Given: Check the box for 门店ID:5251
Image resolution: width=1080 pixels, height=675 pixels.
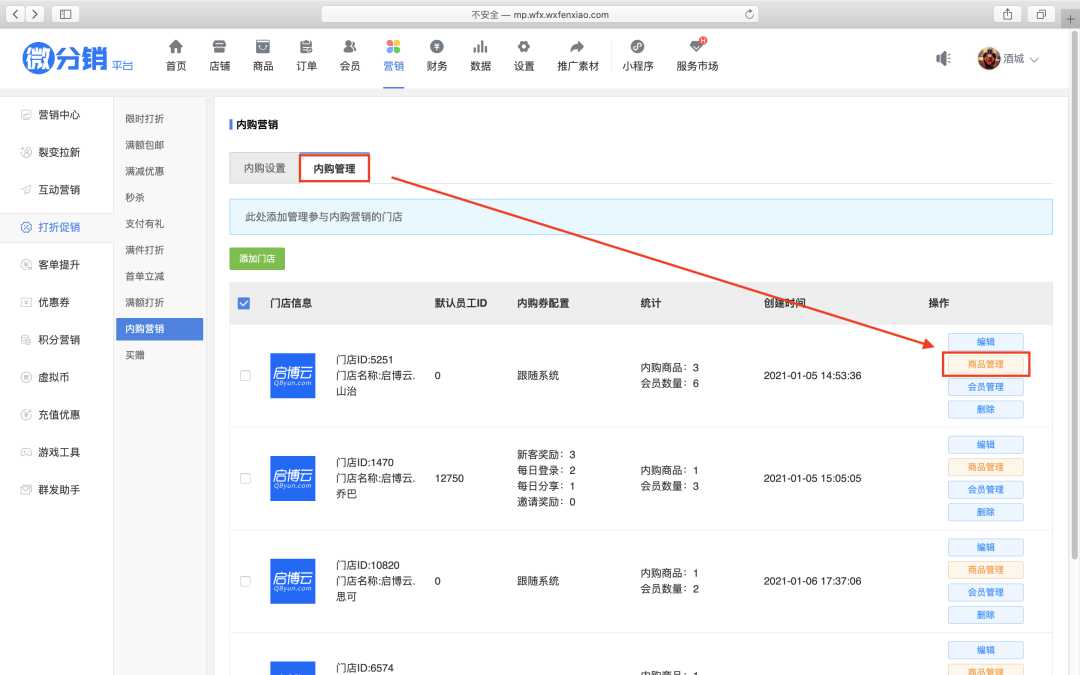Looking at the screenshot, I should click(245, 375).
